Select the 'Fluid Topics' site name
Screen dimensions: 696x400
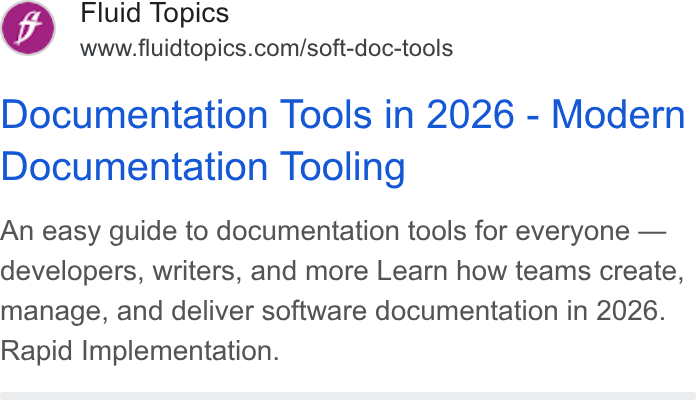coord(154,12)
